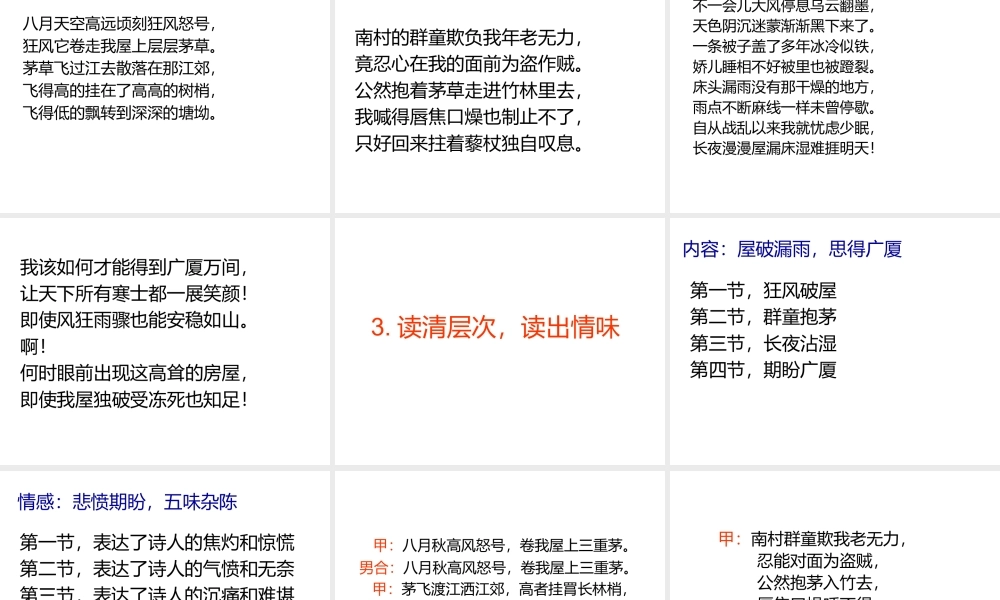The height and width of the screenshot is (600, 1000).
Task: Click the line '飞得低的飘转到深深的塘坳'
Action: click(120, 113)
